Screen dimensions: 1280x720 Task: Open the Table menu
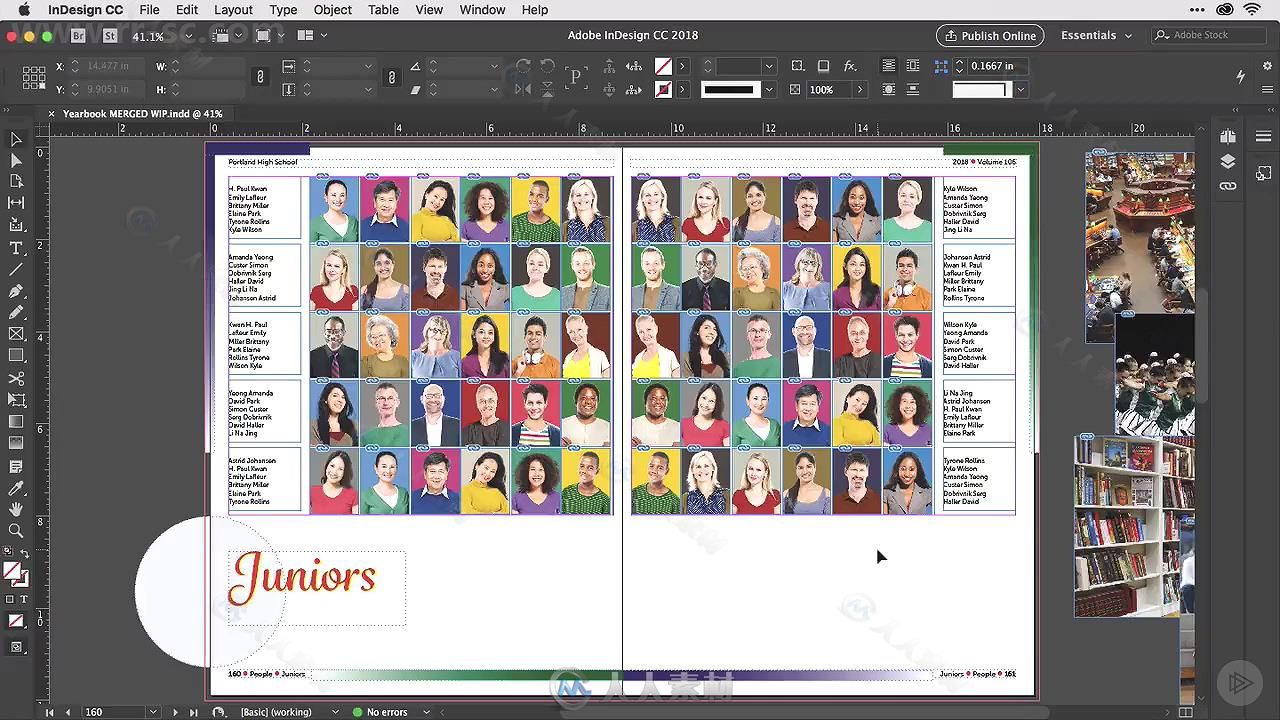(x=383, y=10)
